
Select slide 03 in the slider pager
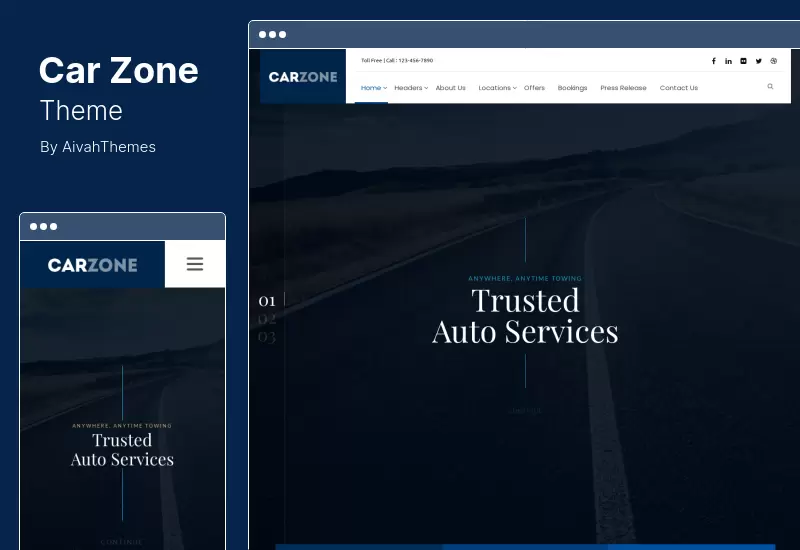click(267, 337)
